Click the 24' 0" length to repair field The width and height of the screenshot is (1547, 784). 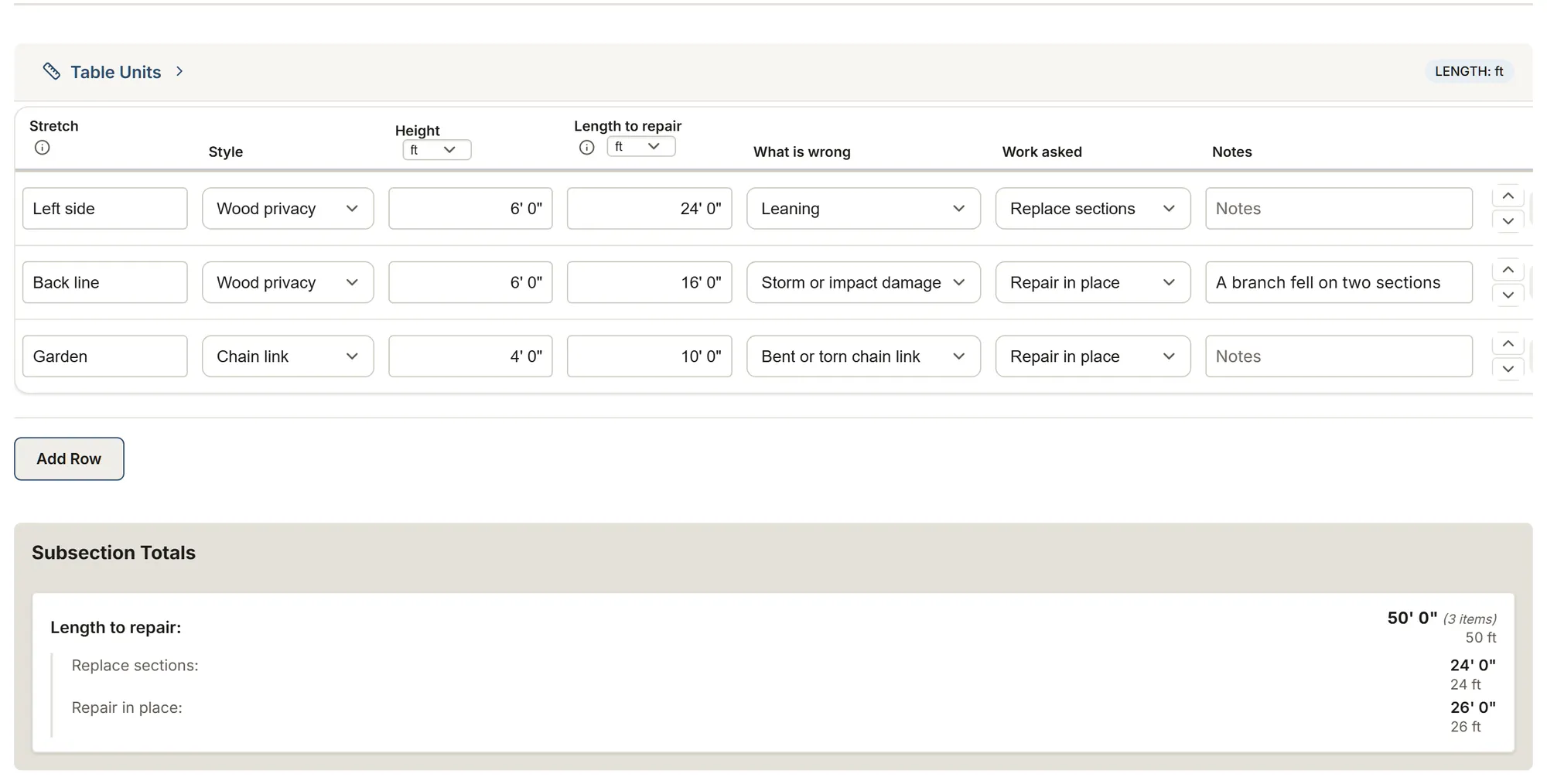tap(649, 209)
